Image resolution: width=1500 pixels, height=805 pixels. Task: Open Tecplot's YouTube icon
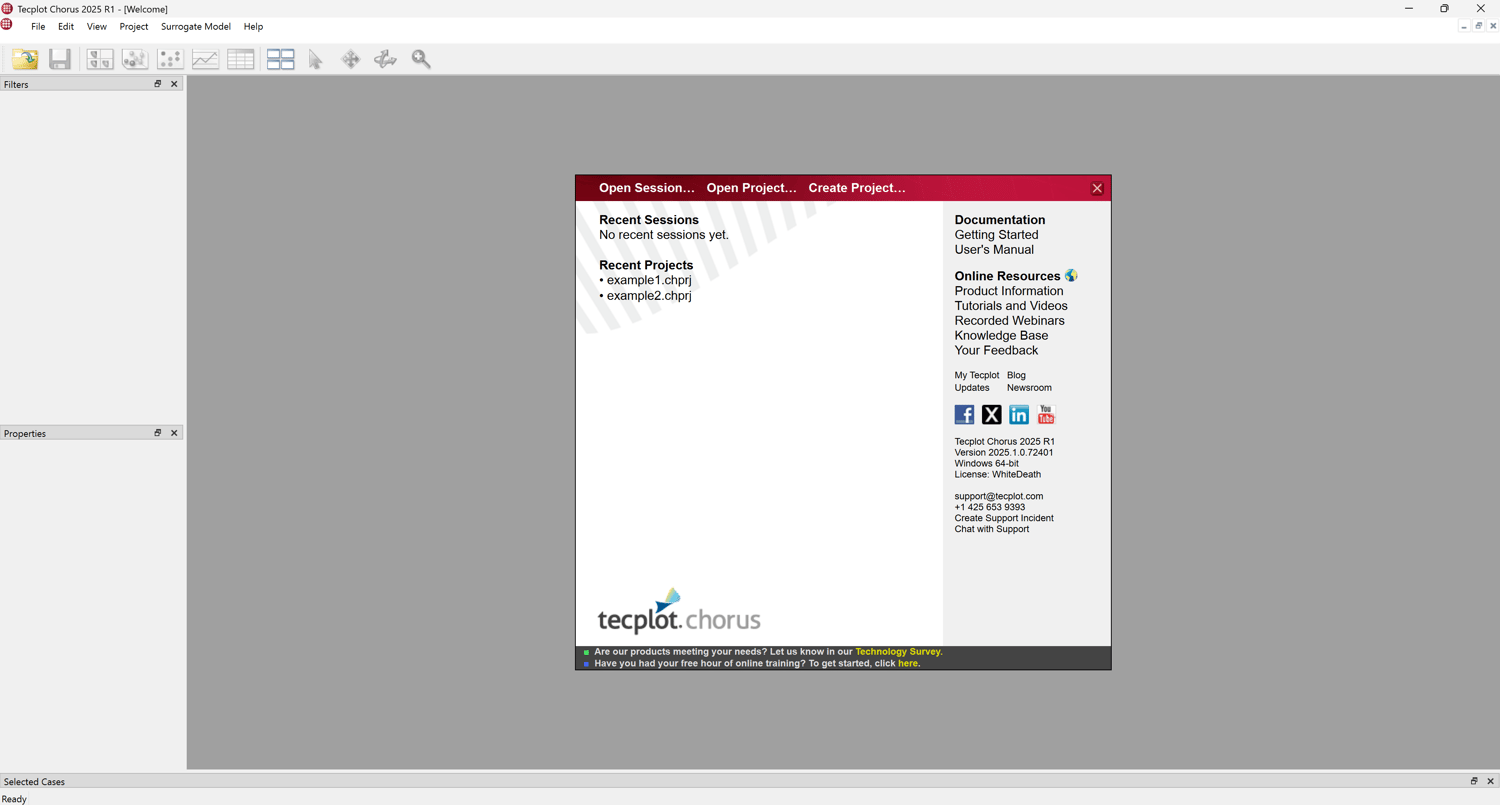pos(1046,415)
